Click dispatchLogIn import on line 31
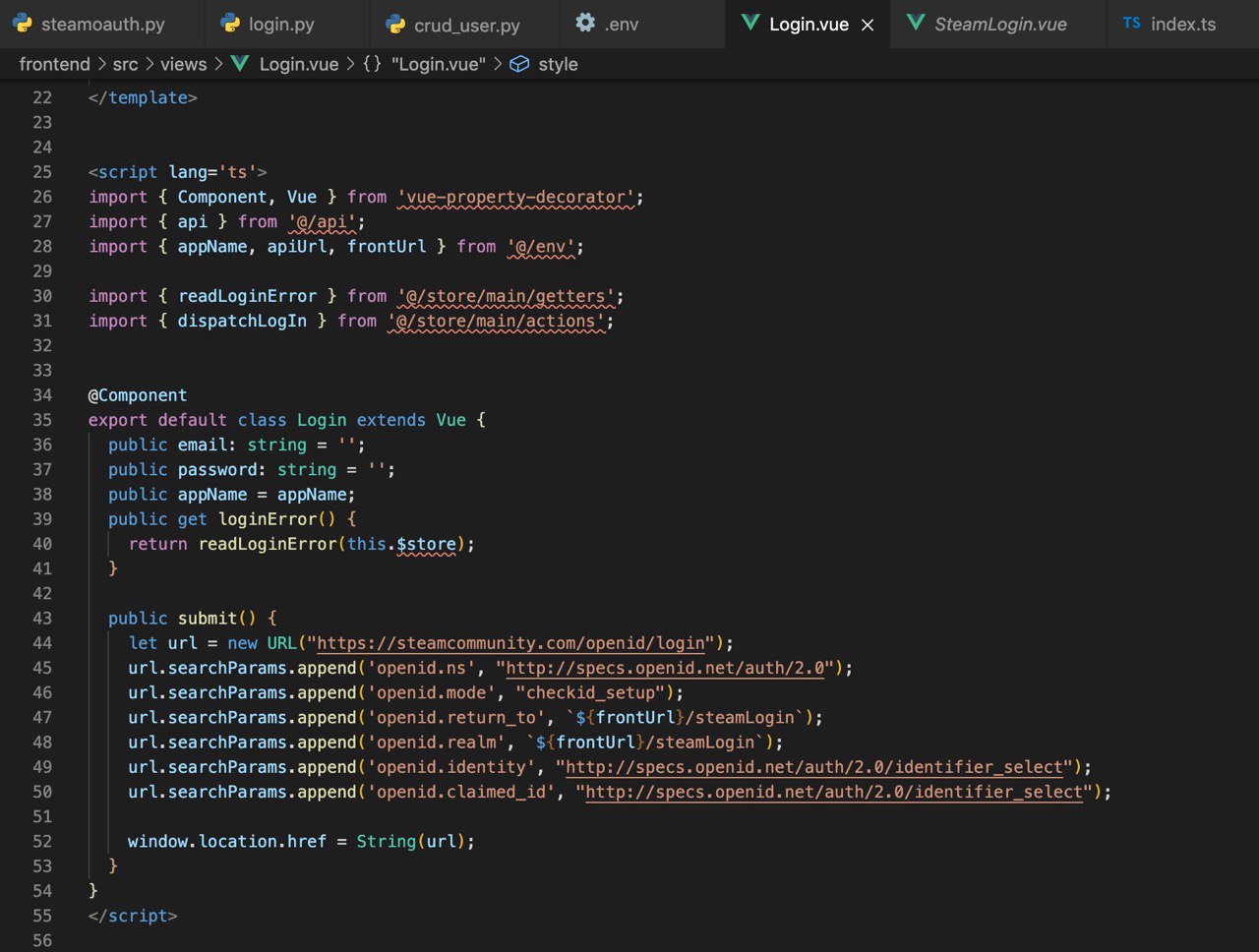The image size is (1259, 952). point(242,322)
